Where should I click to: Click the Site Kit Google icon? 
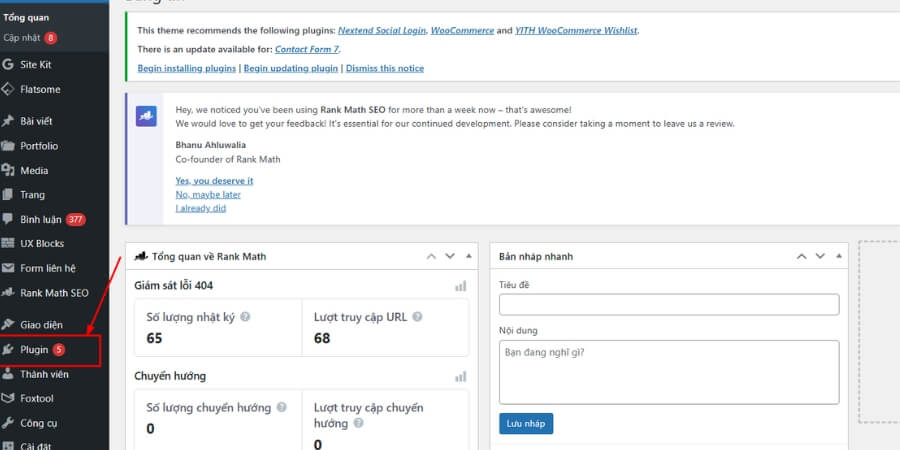pos(8,64)
